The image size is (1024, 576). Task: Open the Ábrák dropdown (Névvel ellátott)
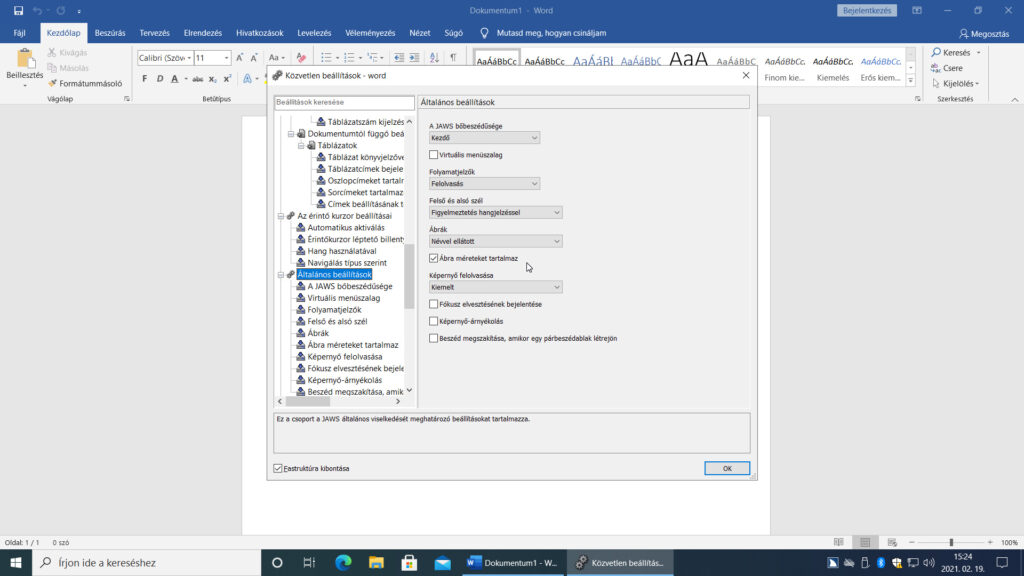[x=495, y=241]
